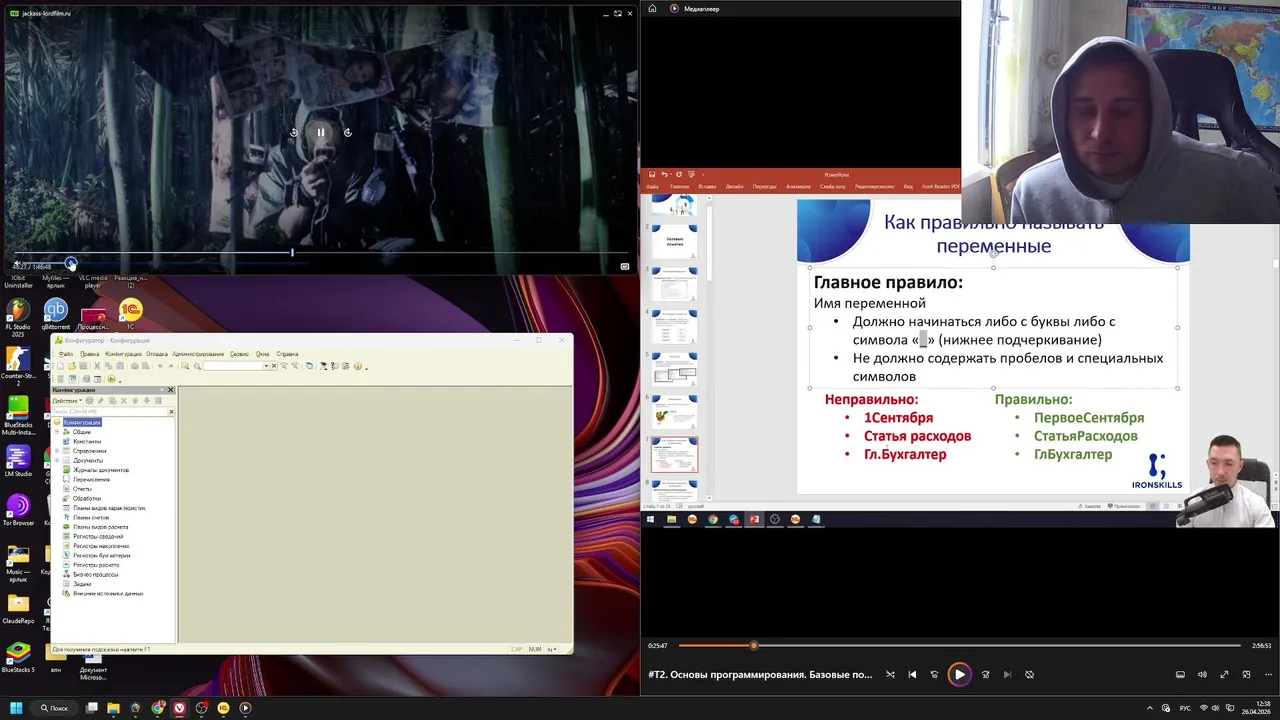Open Окна menu in Конфигуратор
Screen dimensions: 1280x720
pos(262,354)
